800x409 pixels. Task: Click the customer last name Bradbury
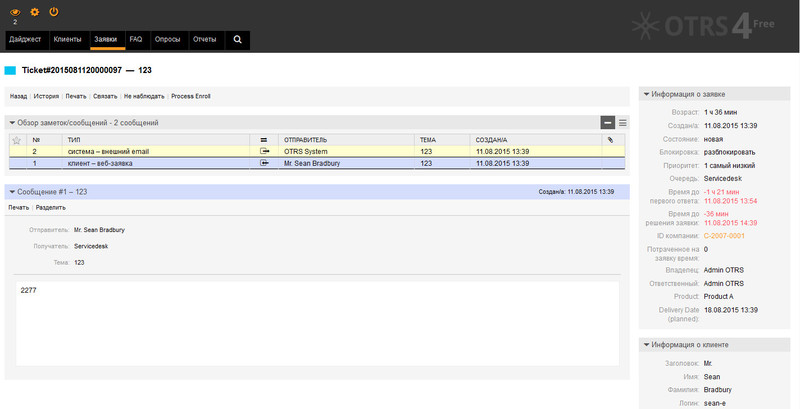pos(717,390)
